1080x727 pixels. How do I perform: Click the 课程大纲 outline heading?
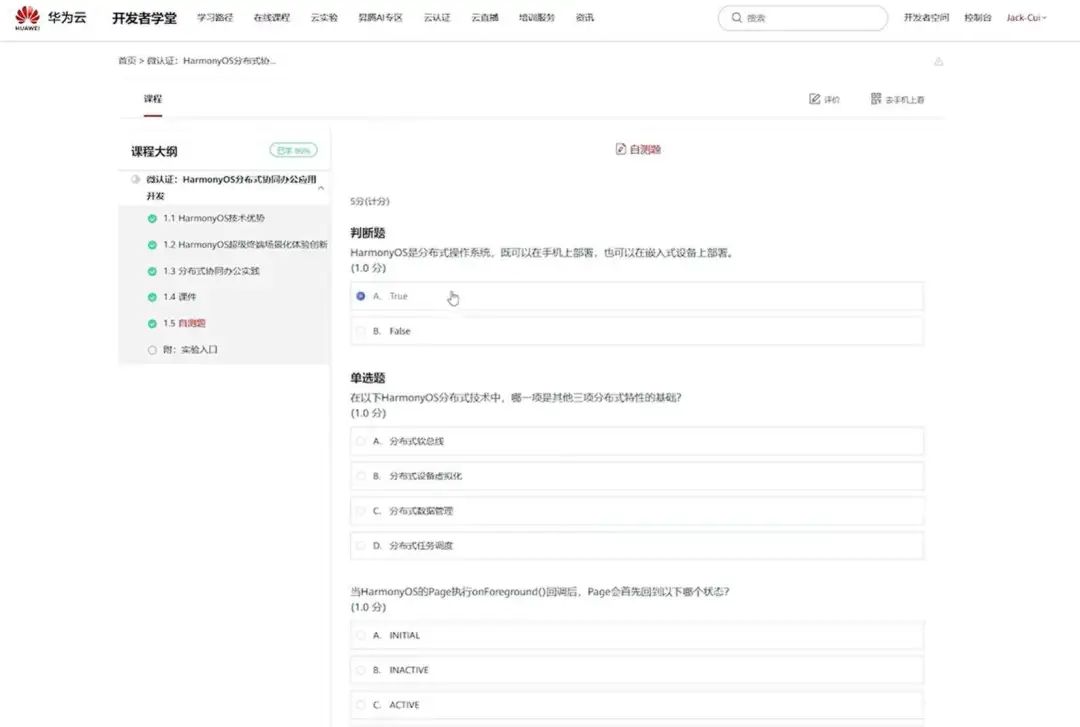[154, 151]
